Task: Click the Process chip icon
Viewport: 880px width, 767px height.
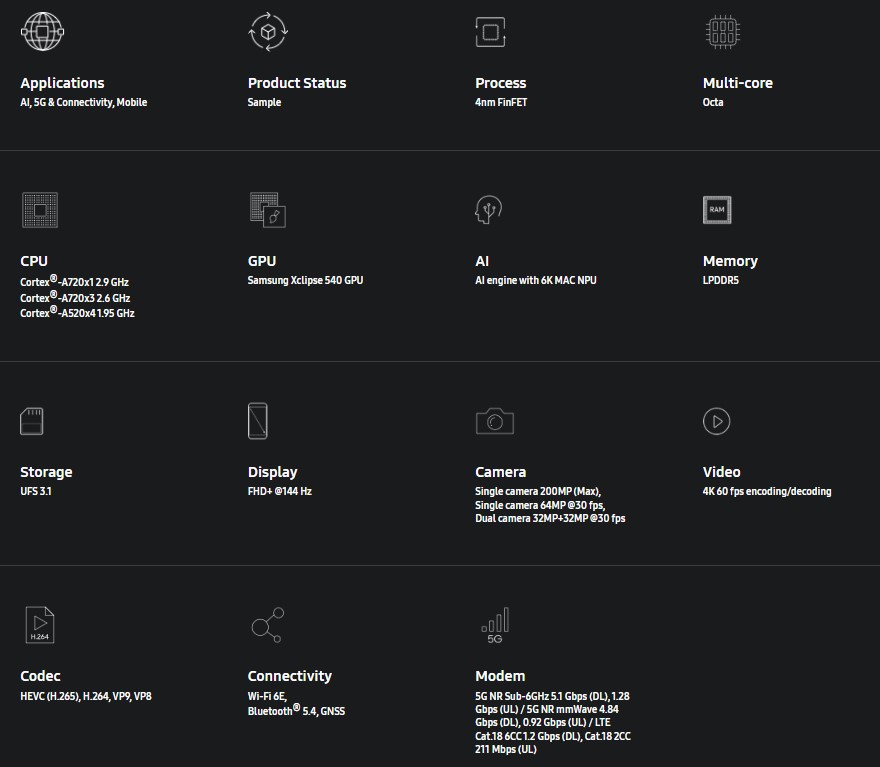Action: click(x=491, y=32)
